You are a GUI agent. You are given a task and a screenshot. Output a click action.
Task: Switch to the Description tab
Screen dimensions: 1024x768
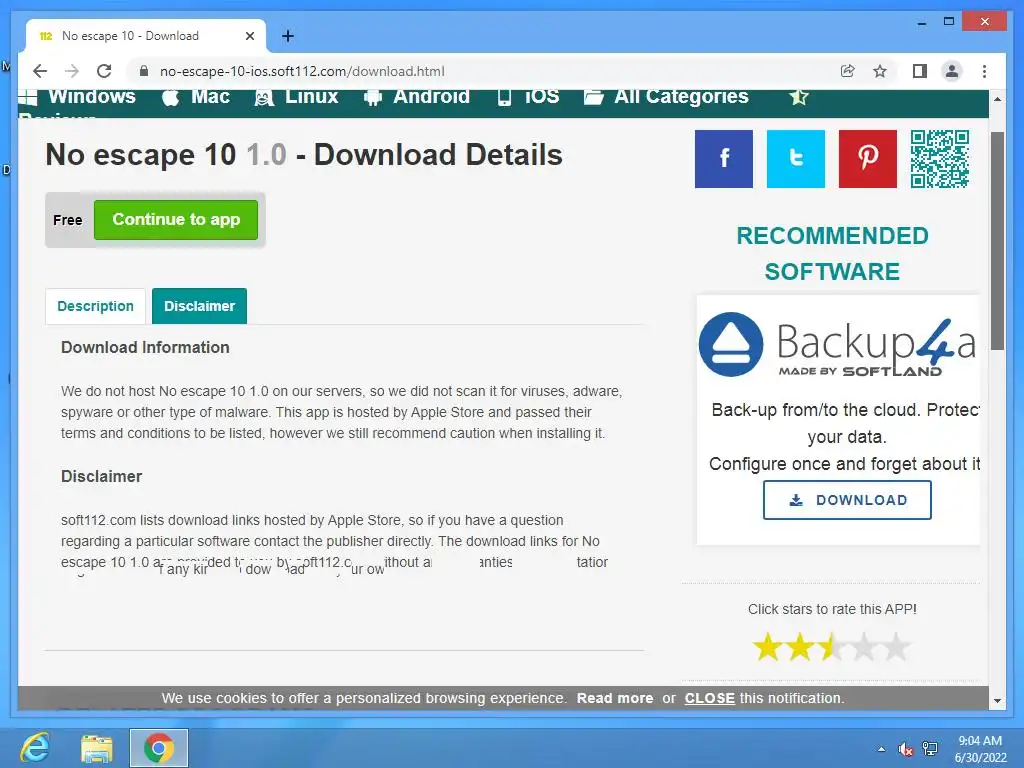coord(95,306)
